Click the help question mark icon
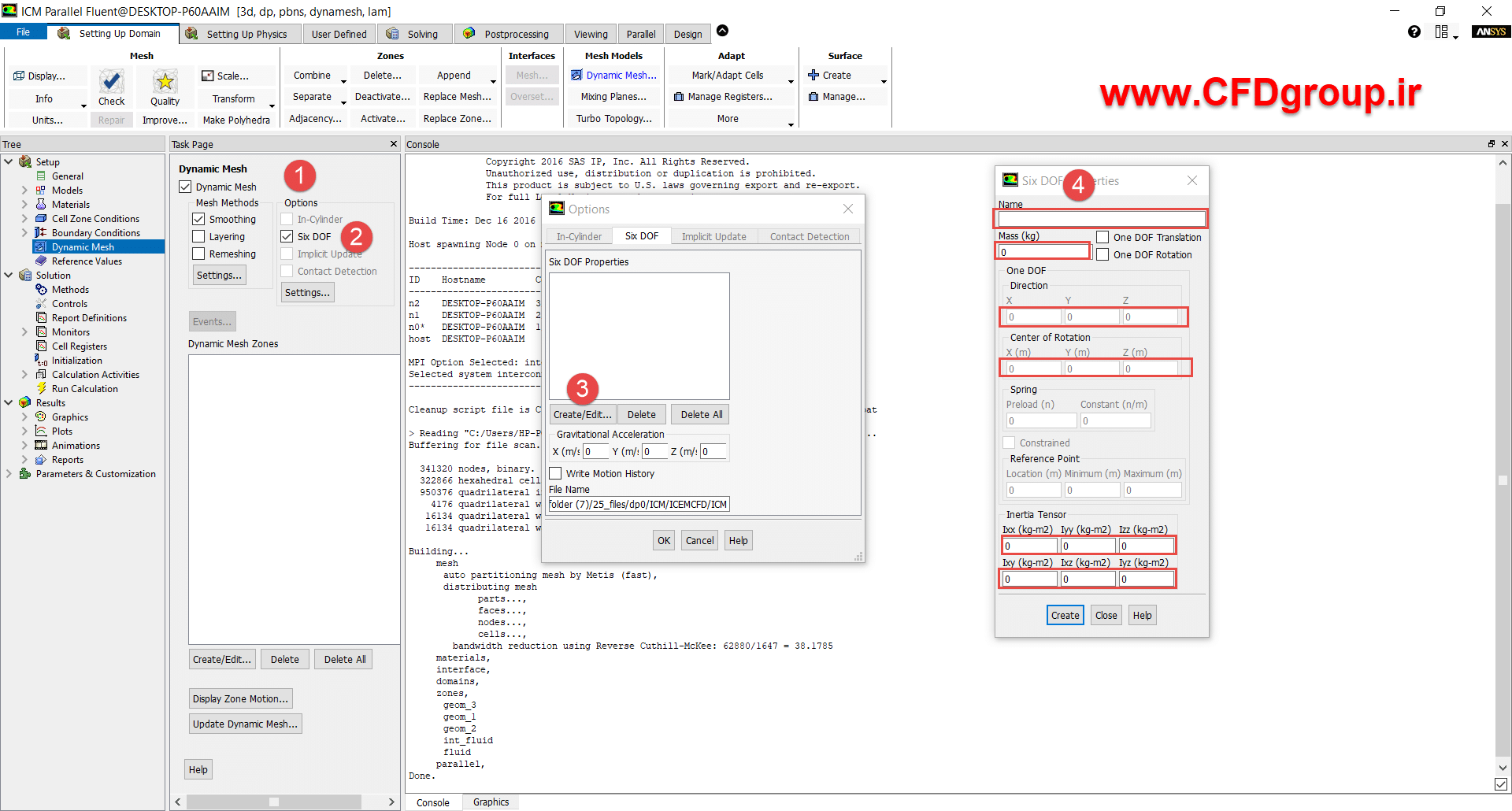 coord(1414,31)
